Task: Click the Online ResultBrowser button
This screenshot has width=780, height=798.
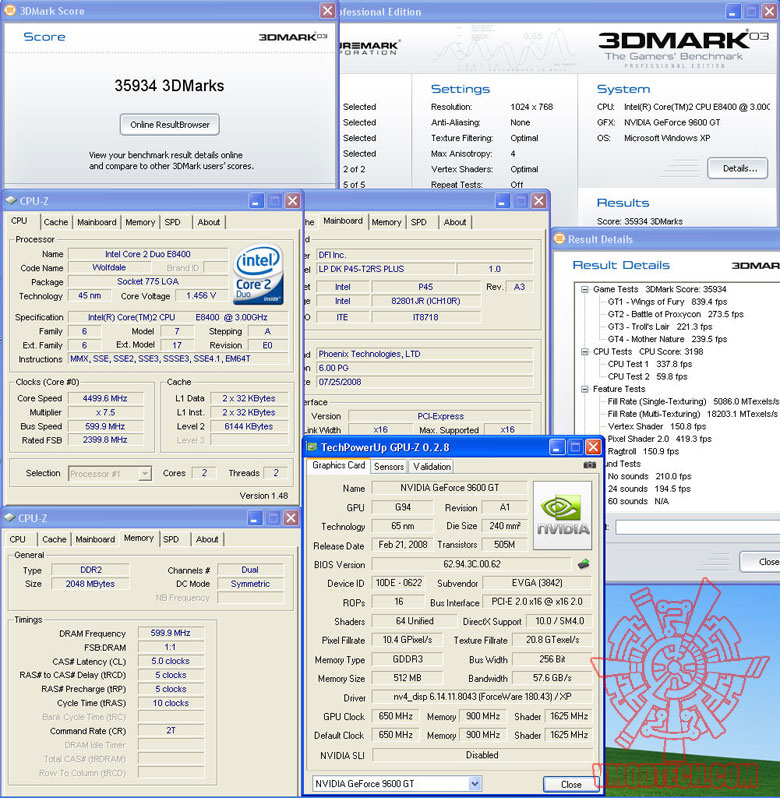Action: pyautogui.click(x=169, y=125)
